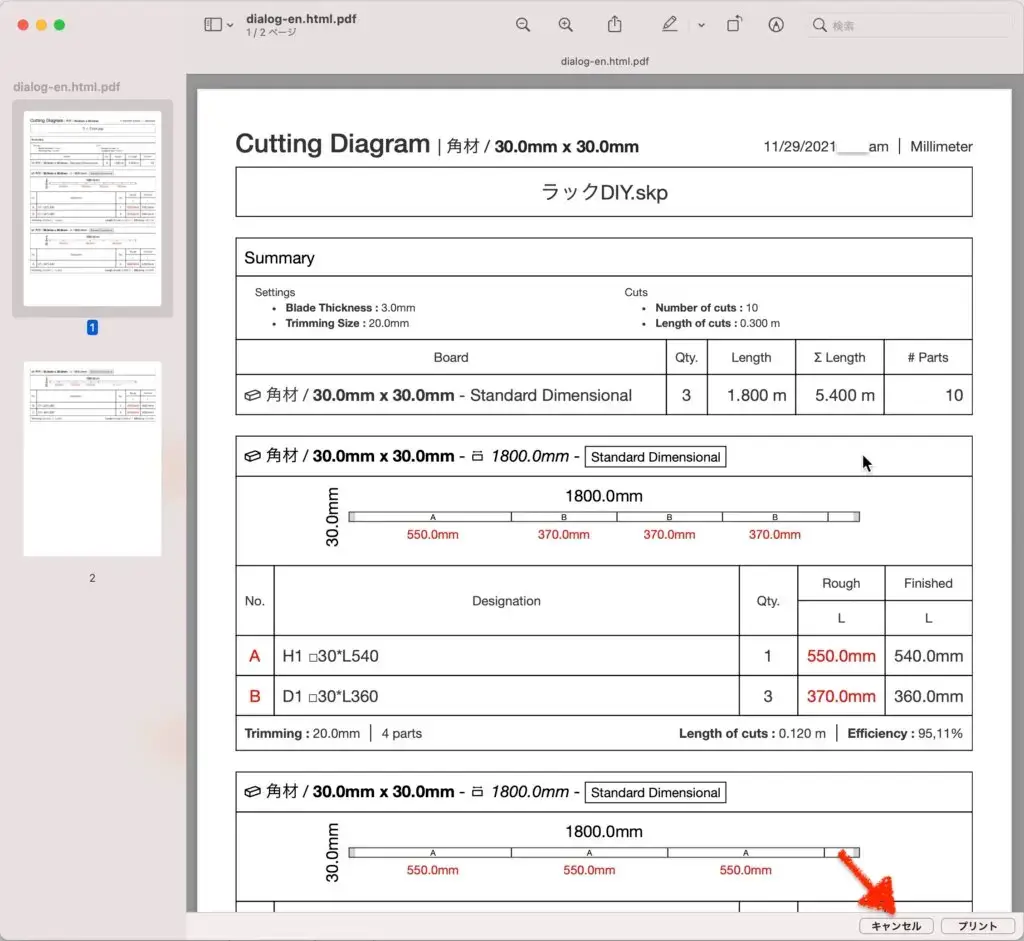Click the D1 □30*L360 designation
This screenshot has width=1024, height=941.
coord(330,696)
